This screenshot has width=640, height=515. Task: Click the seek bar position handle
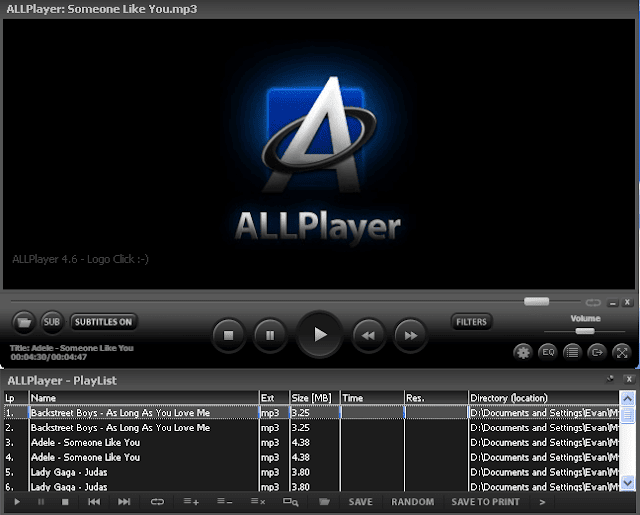[536, 302]
